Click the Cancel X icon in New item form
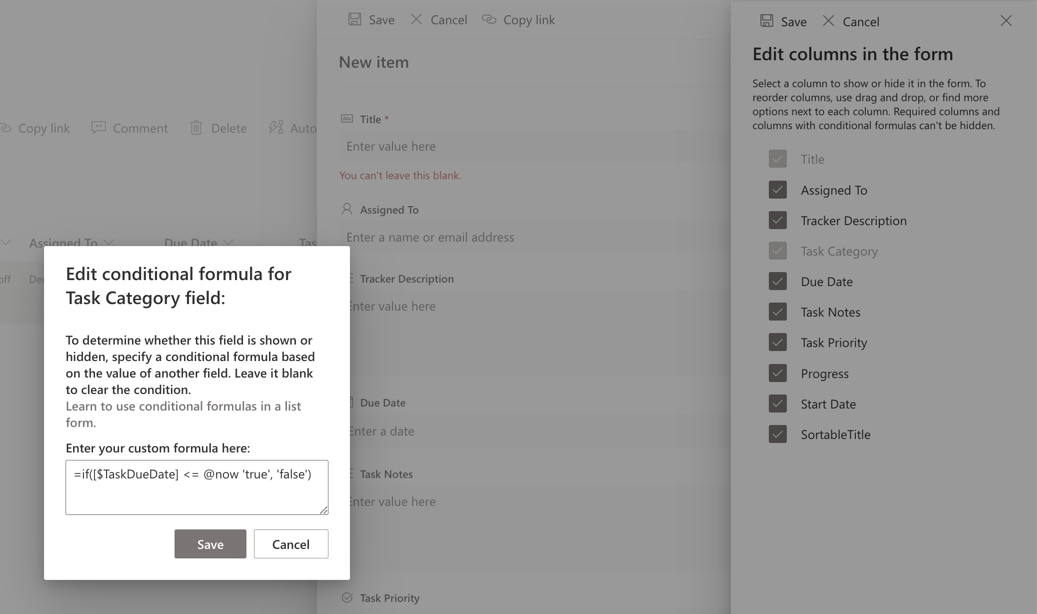The image size is (1037, 614). point(416,19)
